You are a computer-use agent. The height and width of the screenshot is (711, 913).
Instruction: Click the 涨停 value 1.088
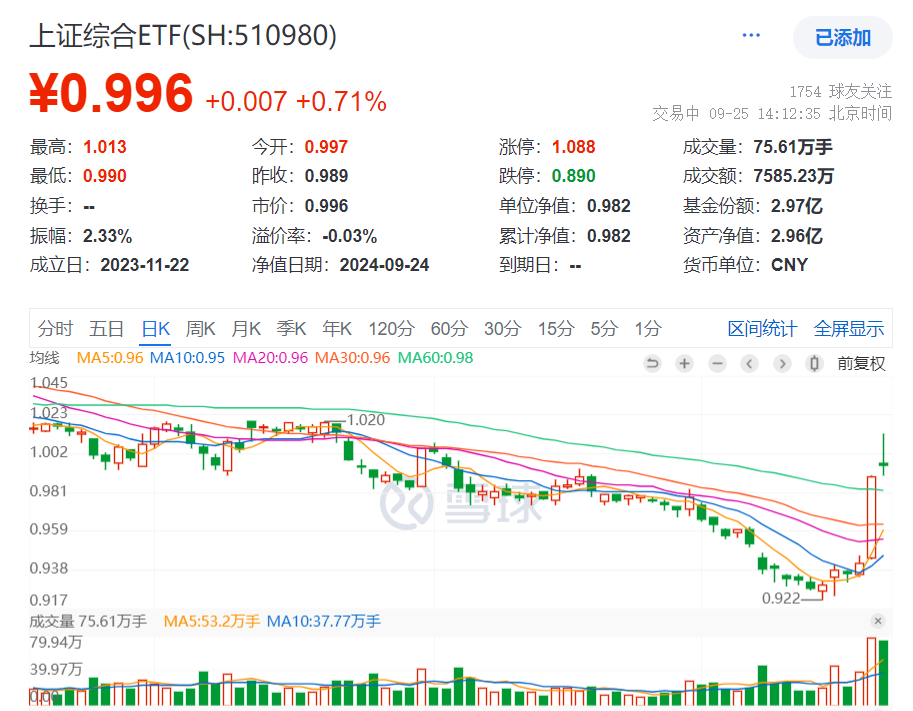574,147
